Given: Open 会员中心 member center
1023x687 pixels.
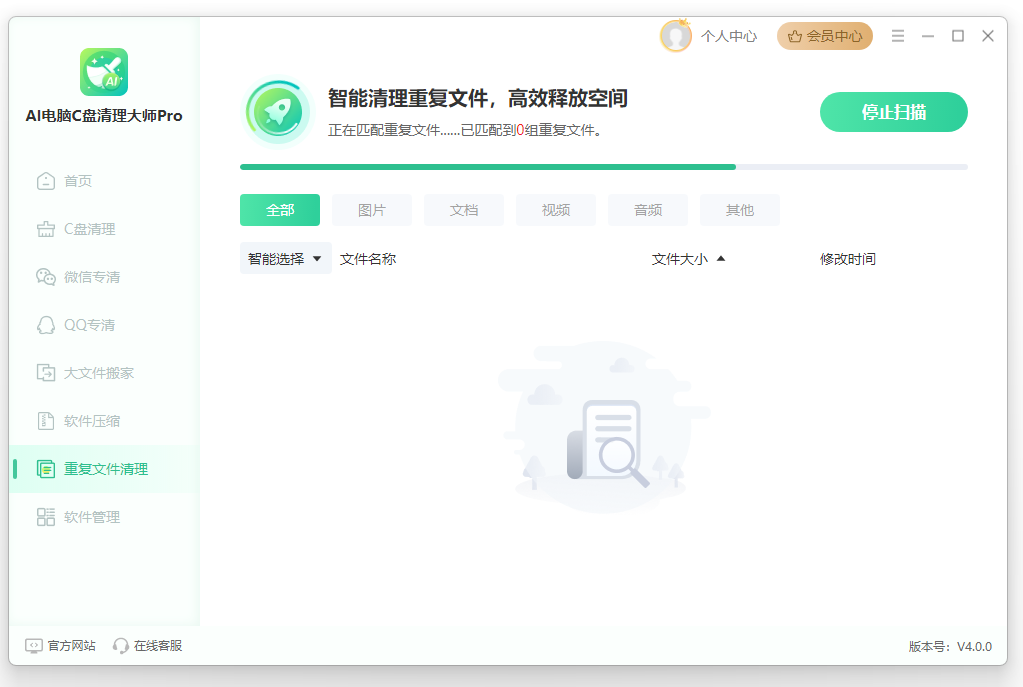Looking at the screenshot, I should pos(824,37).
